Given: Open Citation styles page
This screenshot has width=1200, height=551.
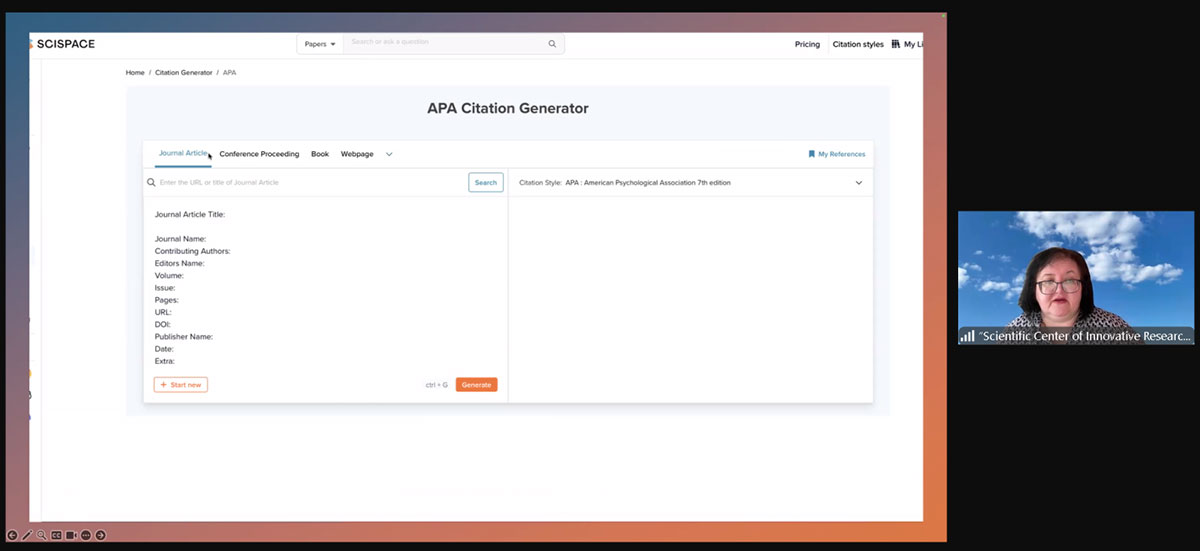Looking at the screenshot, I should tap(858, 44).
